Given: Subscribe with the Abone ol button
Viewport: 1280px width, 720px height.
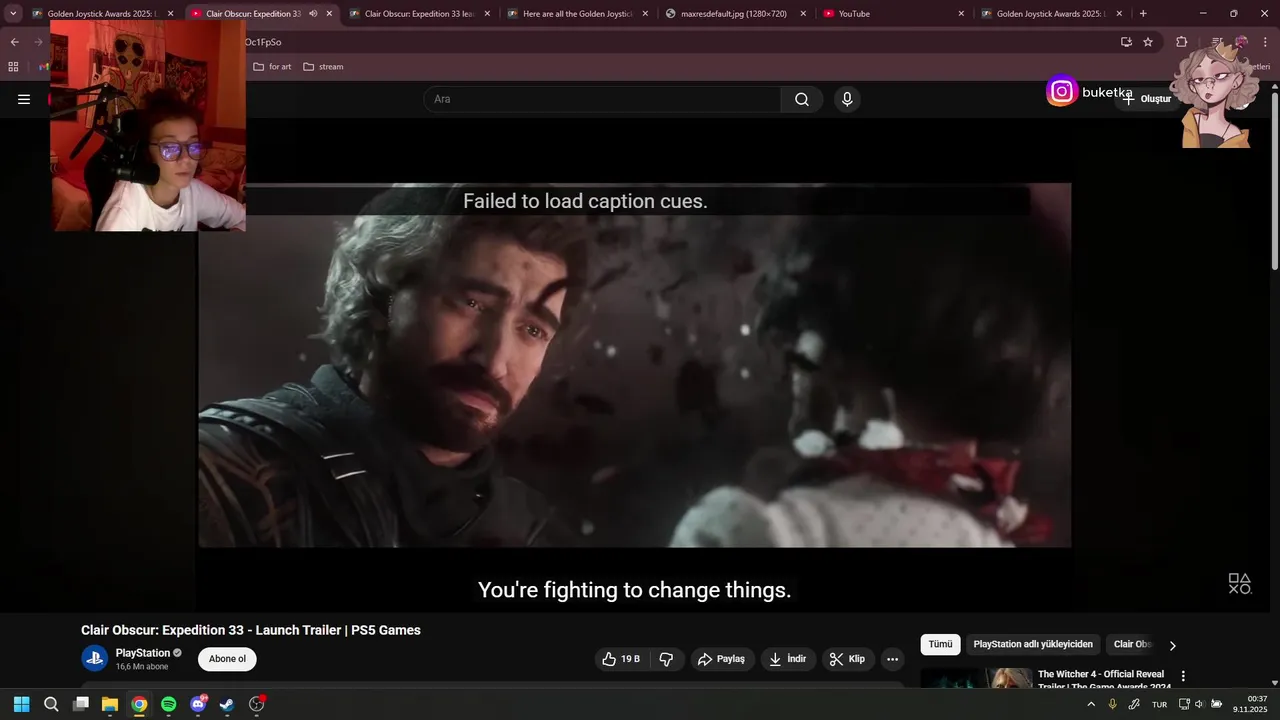Looking at the screenshot, I should (x=227, y=659).
